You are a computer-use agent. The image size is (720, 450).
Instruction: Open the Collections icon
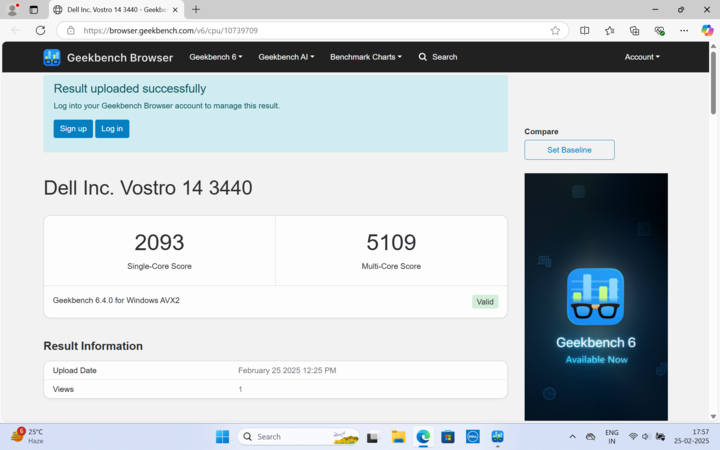pos(635,30)
